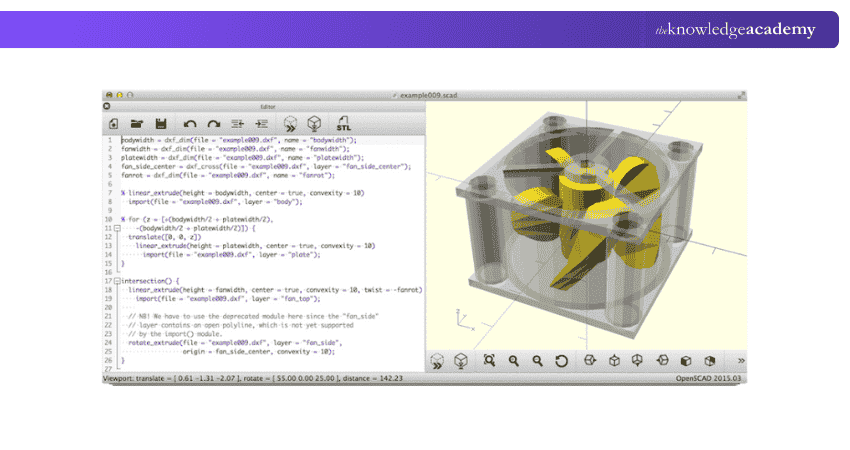Click the Reset View circular arrow icon
The width and height of the screenshot is (850, 450).
click(561, 360)
